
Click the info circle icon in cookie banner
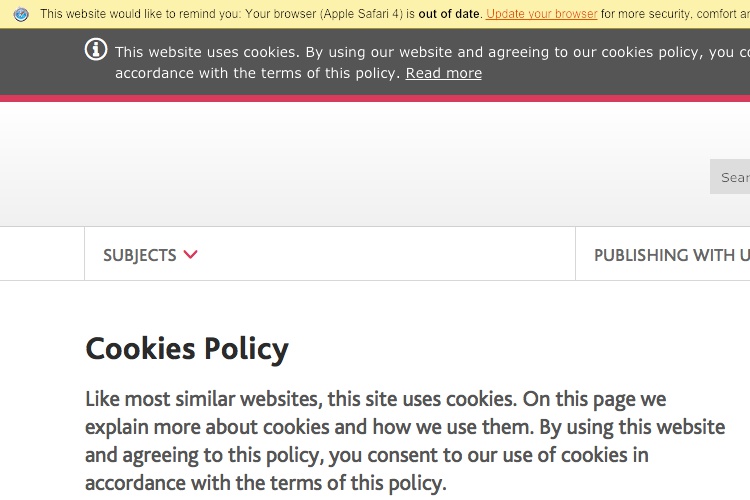(96, 50)
